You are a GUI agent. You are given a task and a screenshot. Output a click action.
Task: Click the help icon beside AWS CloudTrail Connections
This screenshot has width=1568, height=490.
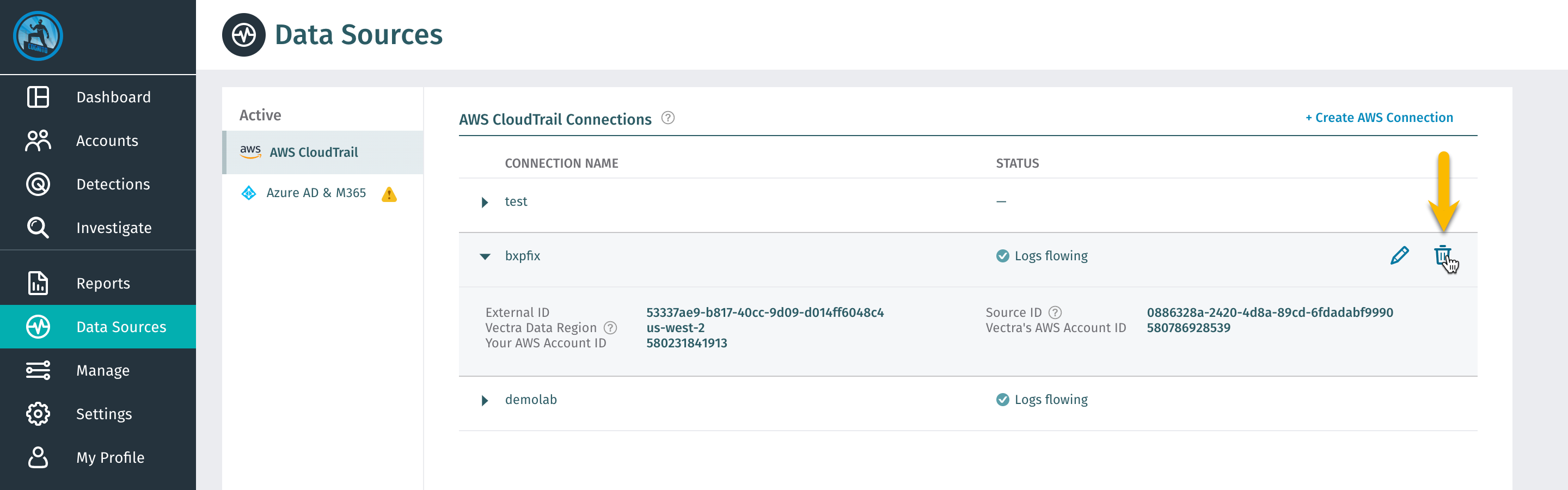click(667, 118)
